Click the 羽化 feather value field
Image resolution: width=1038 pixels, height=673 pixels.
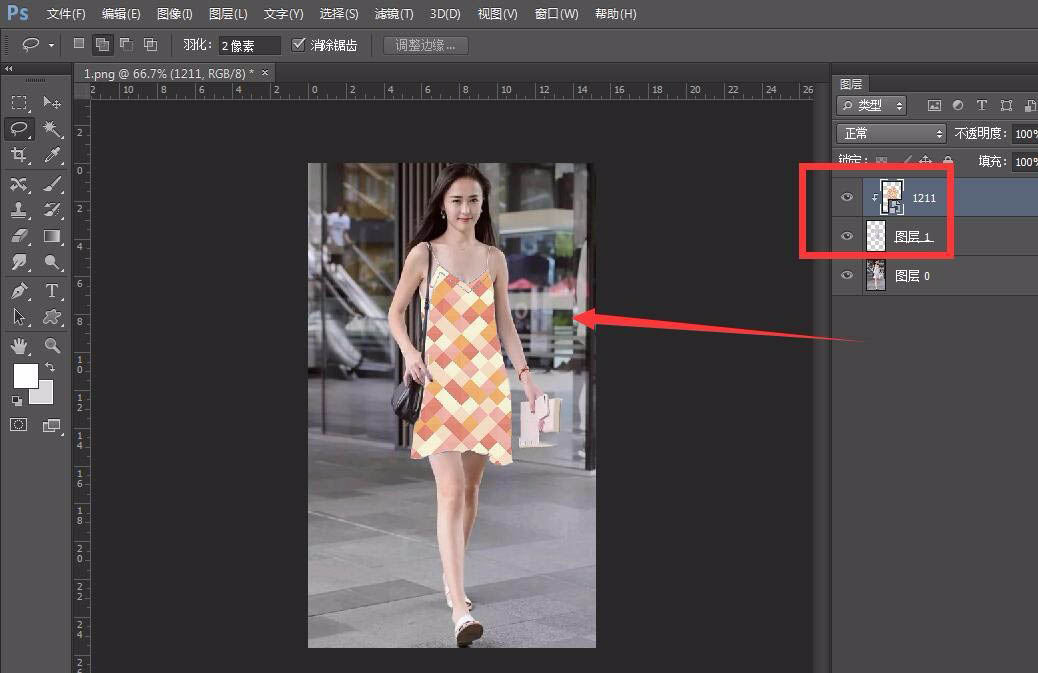point(250,45)
